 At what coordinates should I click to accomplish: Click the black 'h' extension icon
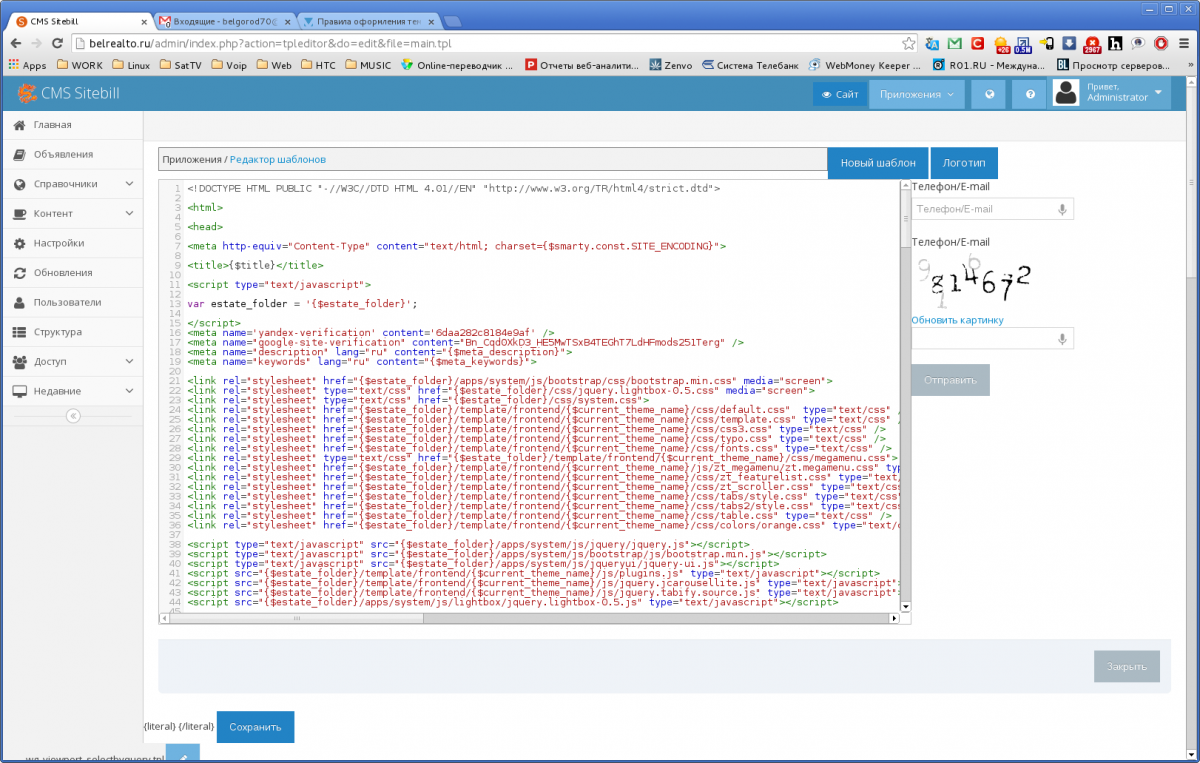[1115, 43]
